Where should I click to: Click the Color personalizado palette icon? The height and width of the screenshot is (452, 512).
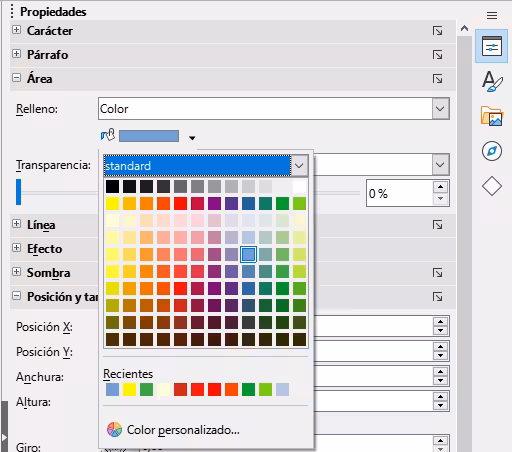pyautogui.click(x=114, y=430)
